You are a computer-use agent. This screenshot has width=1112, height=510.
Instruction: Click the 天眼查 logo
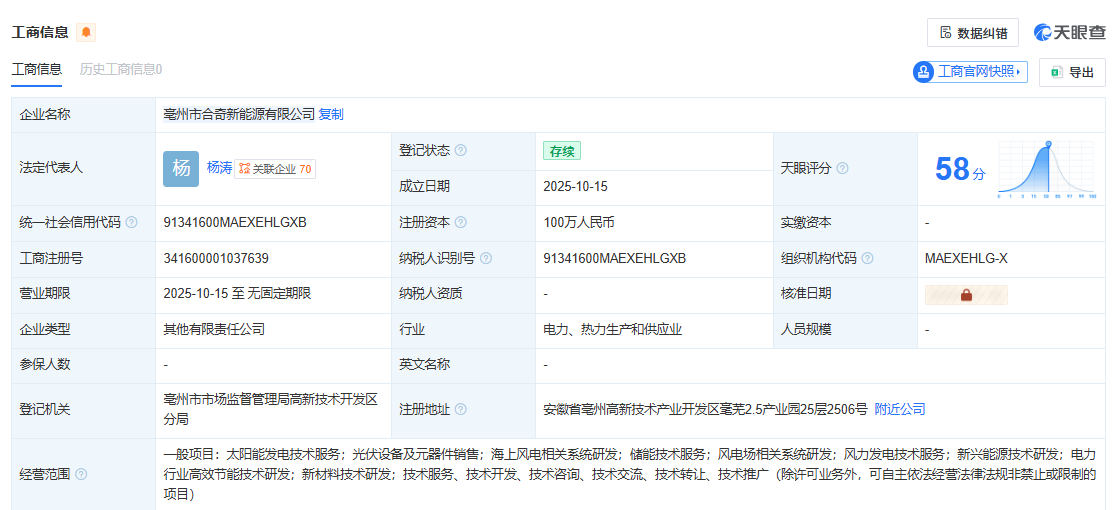pyautogui.click(x=1070, y=33)
